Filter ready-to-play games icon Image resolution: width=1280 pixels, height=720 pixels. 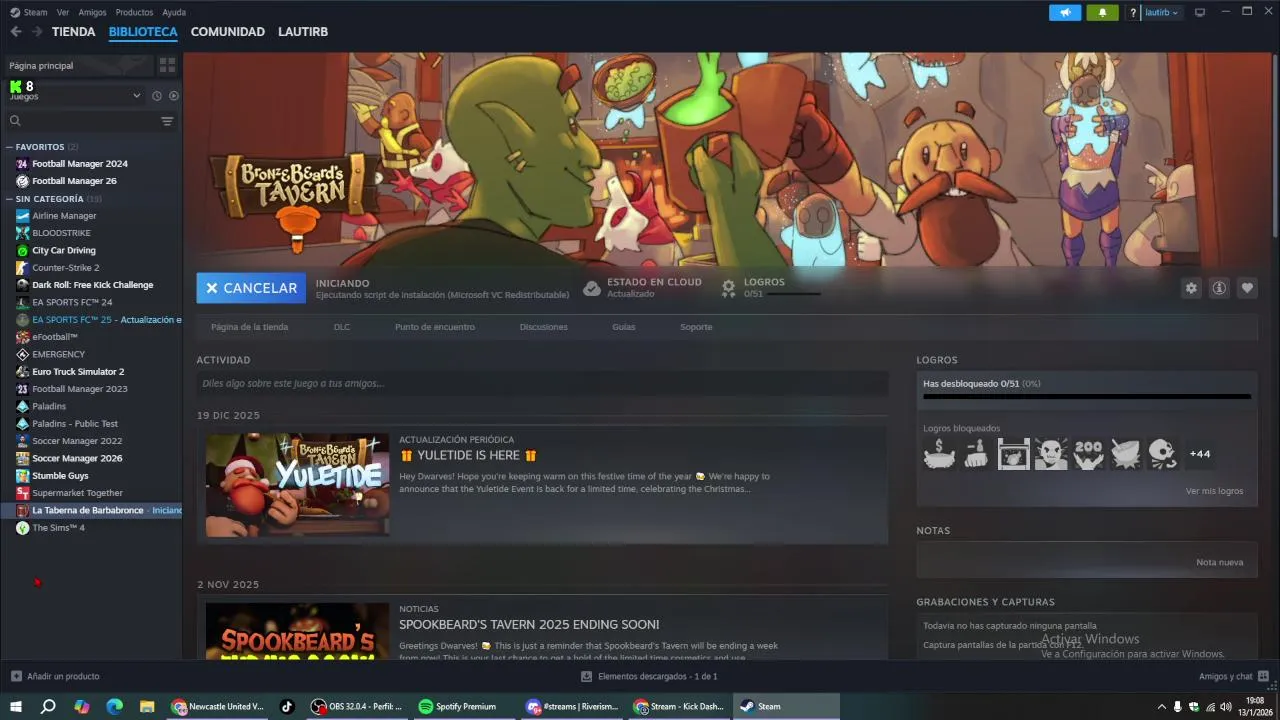[x=174, y=96]
